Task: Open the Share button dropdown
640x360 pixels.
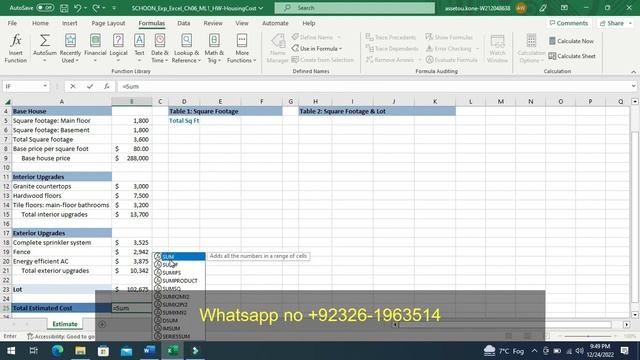Action: tap(630, 23)
